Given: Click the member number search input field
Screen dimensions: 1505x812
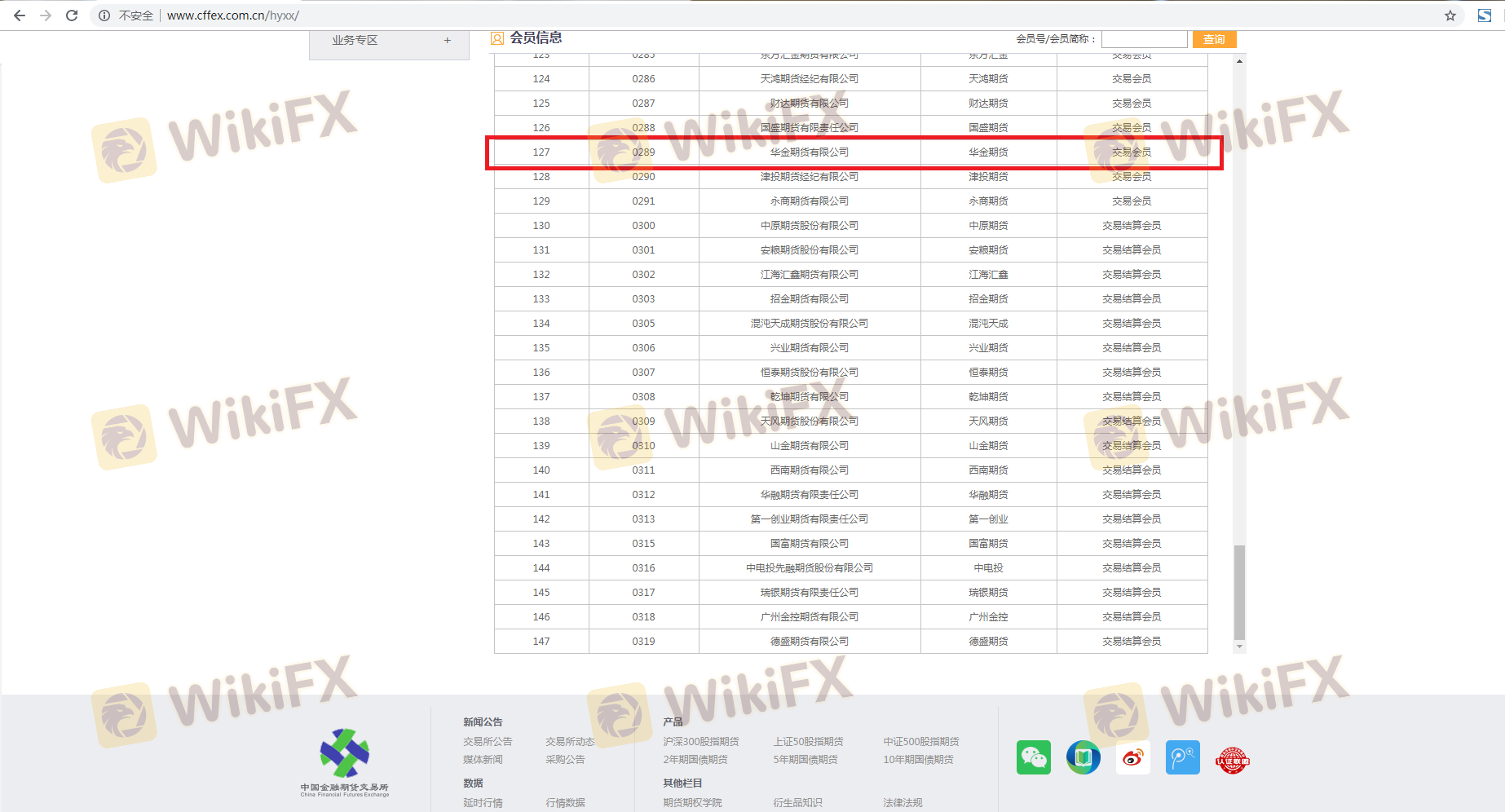Looking at the screenshot, I should click(1144, 39).
